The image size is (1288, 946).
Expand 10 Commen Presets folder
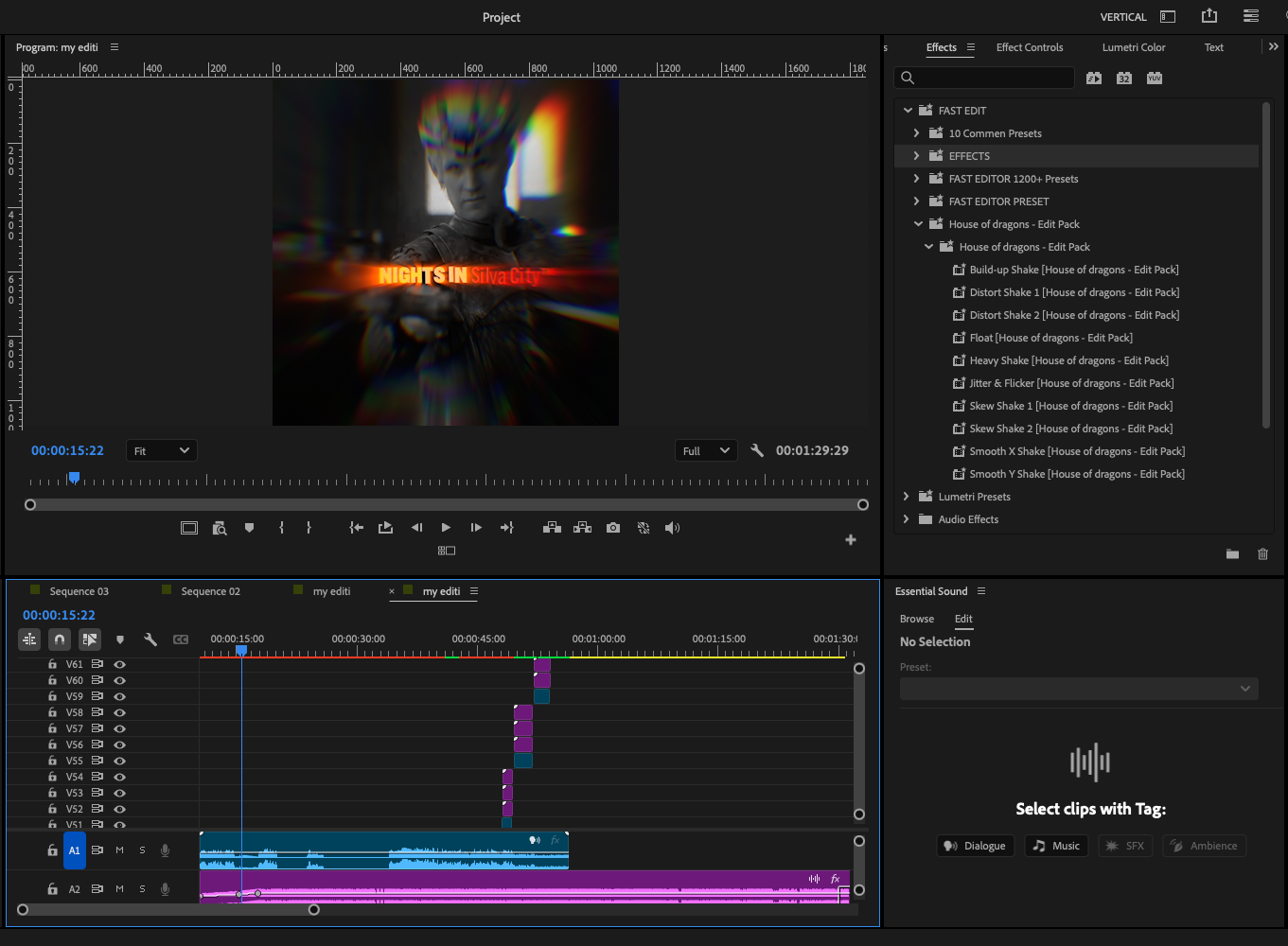[x=916, y=133]
